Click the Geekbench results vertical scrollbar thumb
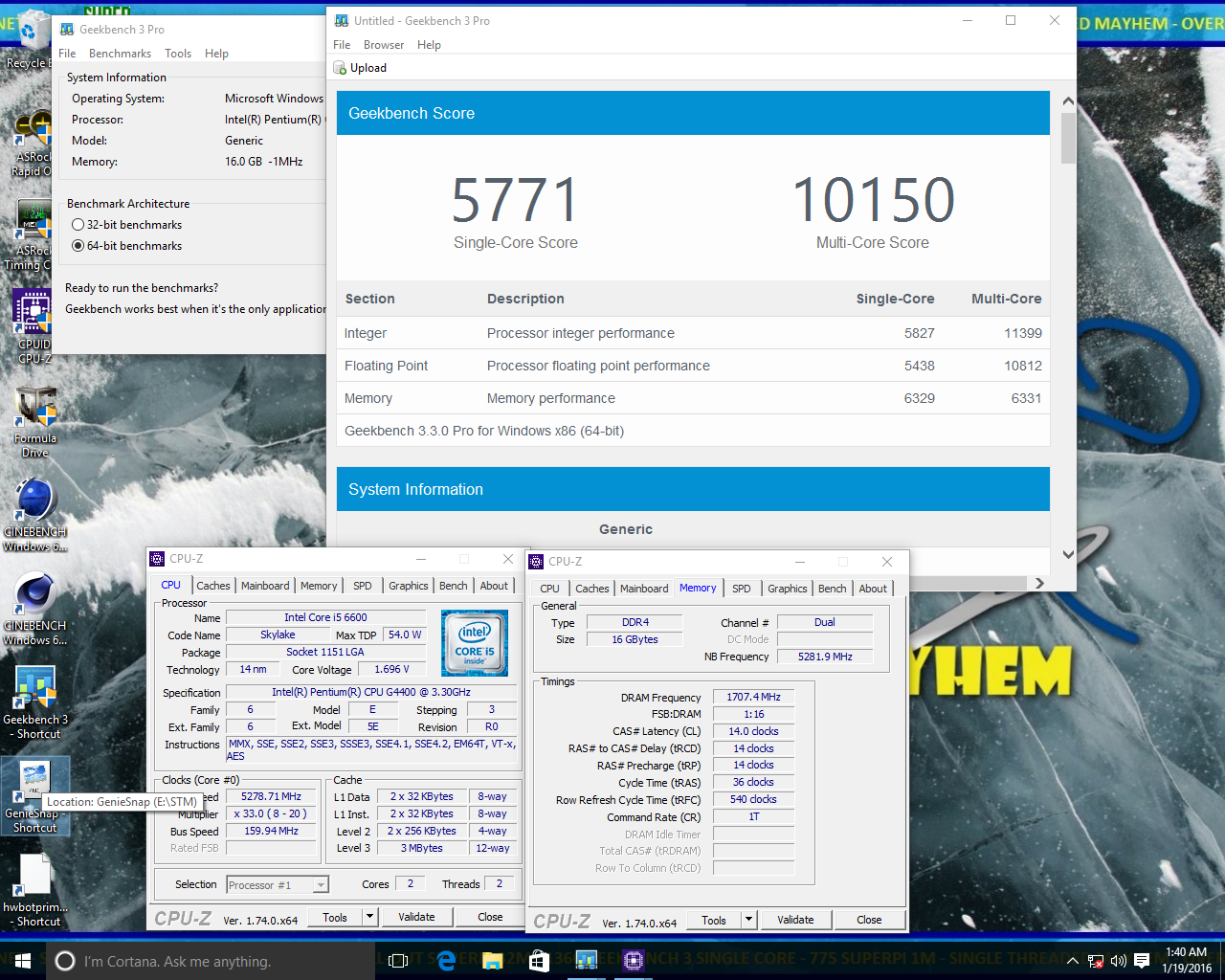1225x980 pixels. 1068,139
